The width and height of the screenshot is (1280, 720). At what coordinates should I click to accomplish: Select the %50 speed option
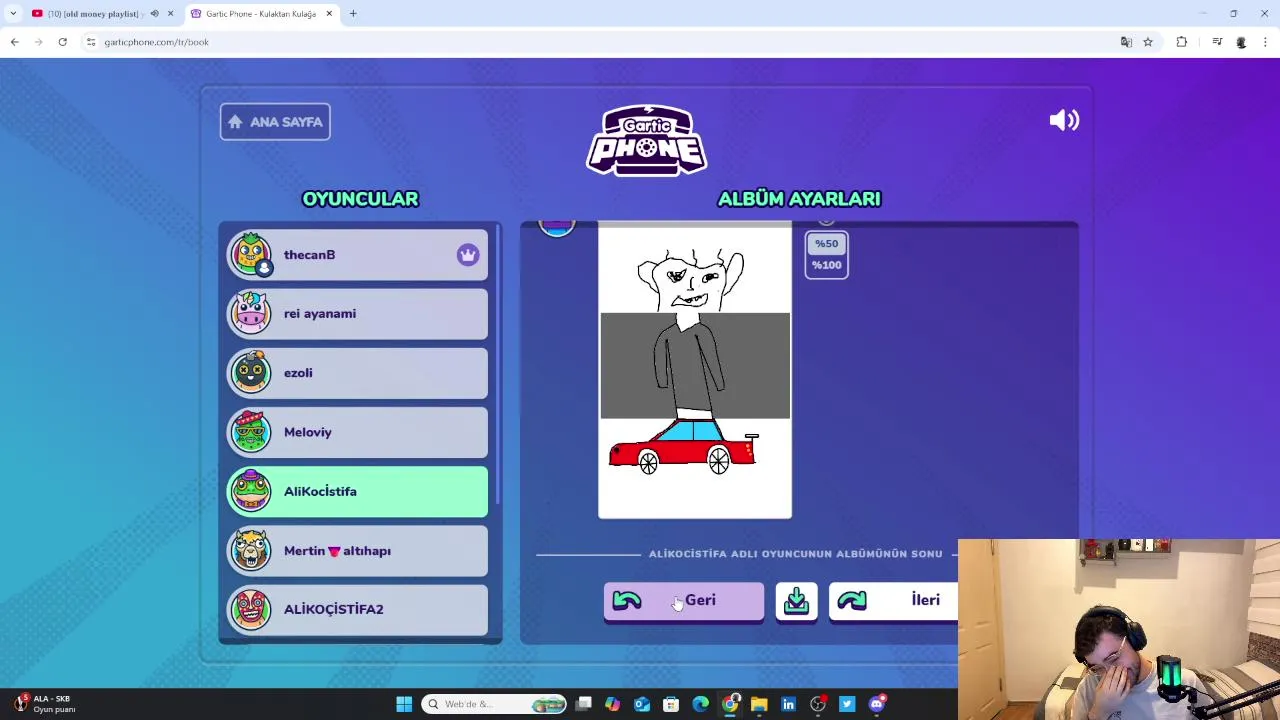826,244
